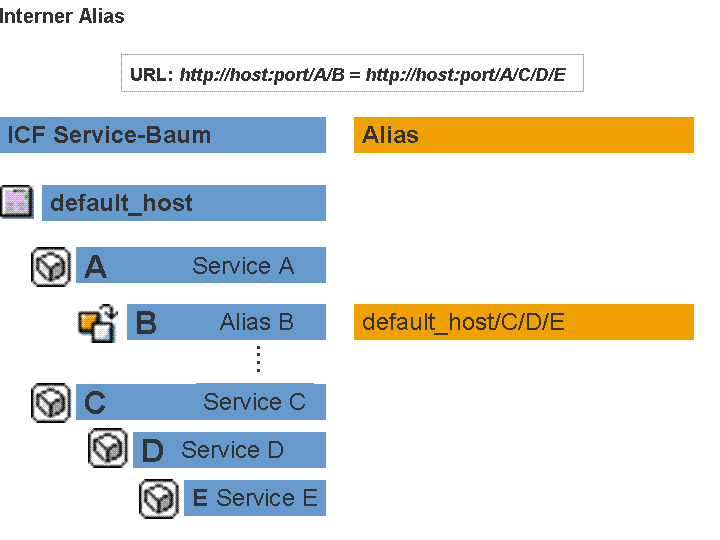Select the default_host tree node
This screenshot has height=540, width=720.
[x=184, y=203]
